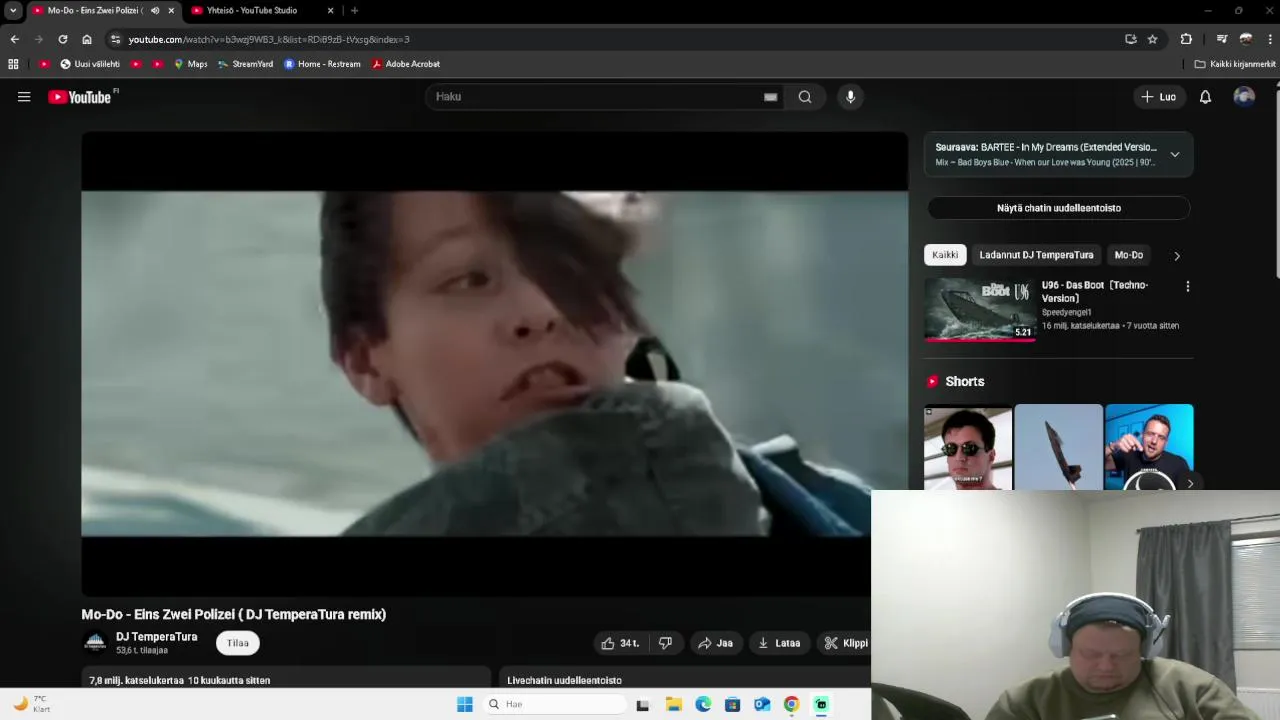
Task: Open 'Home - Restream' bookmark
Action: click(322, 64)
